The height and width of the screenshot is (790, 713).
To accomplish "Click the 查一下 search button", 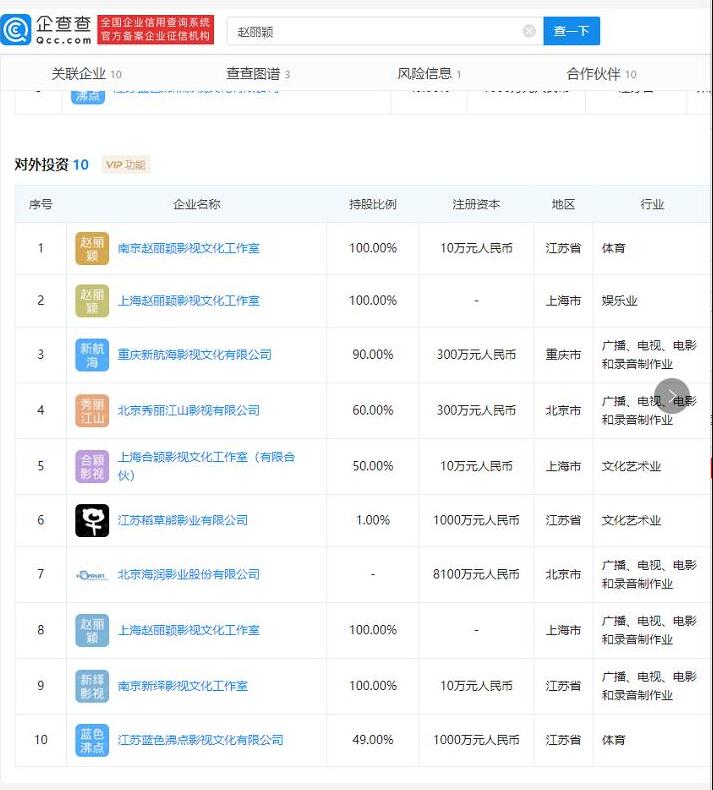I will [571, 31].
